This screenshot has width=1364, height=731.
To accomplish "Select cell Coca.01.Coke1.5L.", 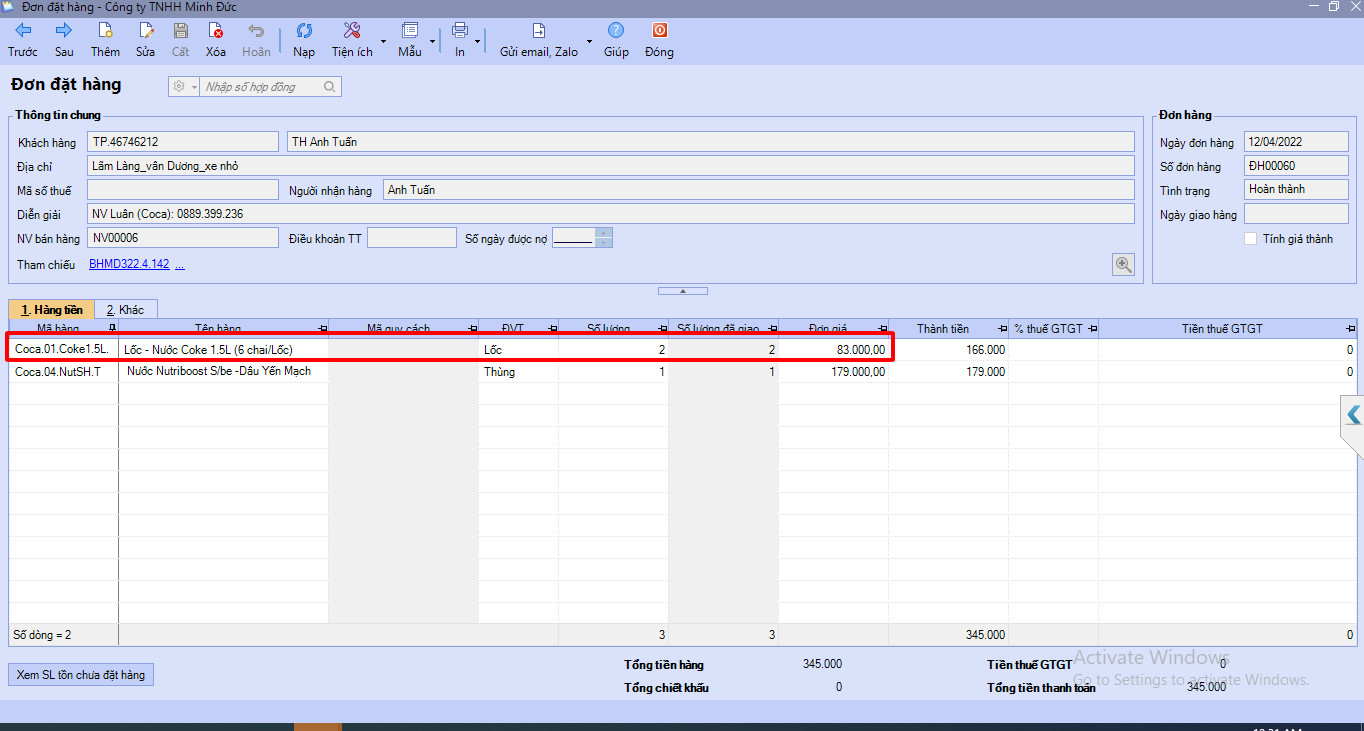I will [x=64, y=350].
